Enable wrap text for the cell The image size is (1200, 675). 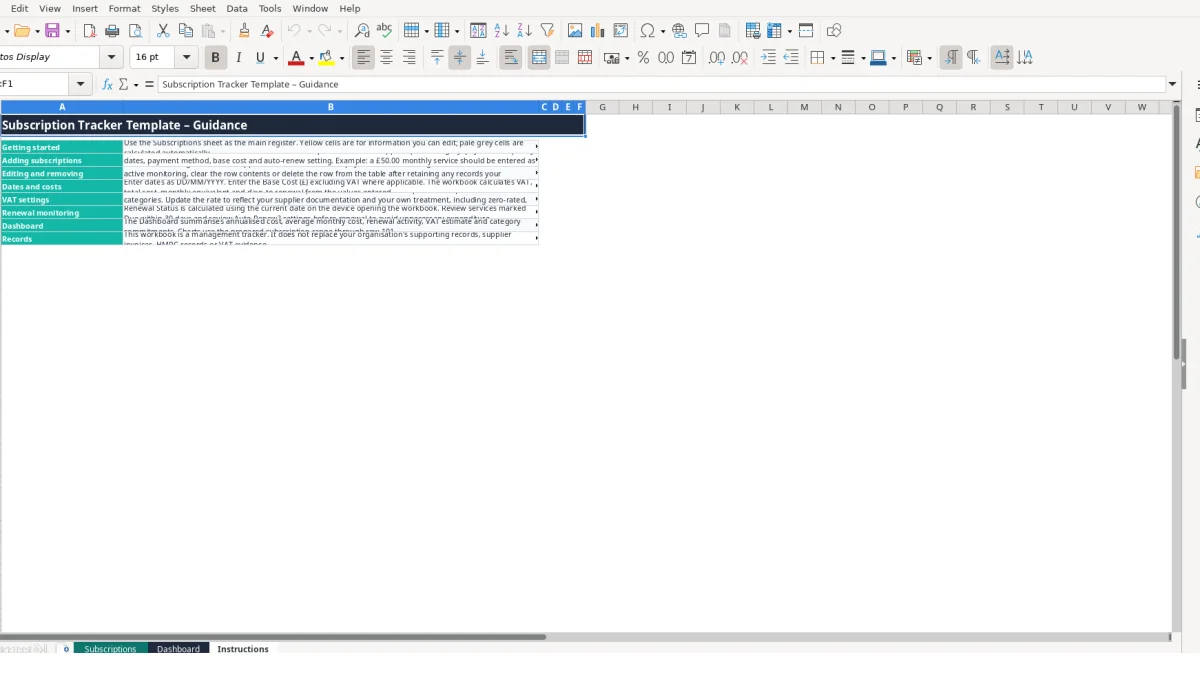511,58
